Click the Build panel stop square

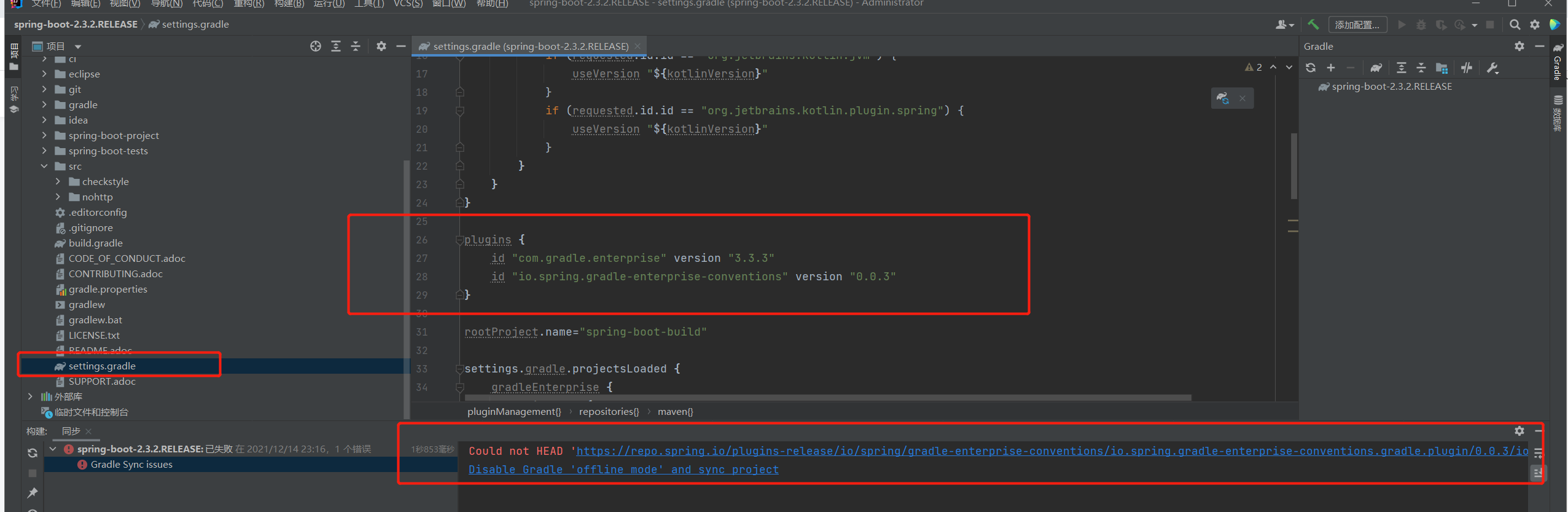pos(33,473)
